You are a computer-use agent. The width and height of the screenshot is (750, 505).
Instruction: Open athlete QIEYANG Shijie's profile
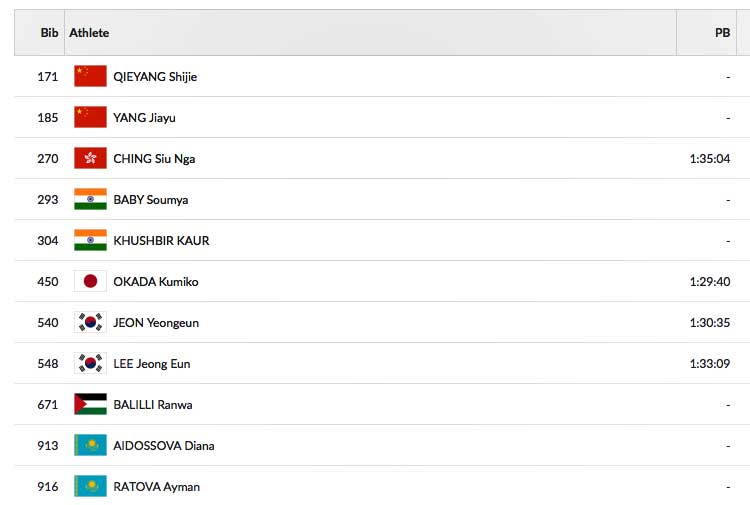coord(155,77)
